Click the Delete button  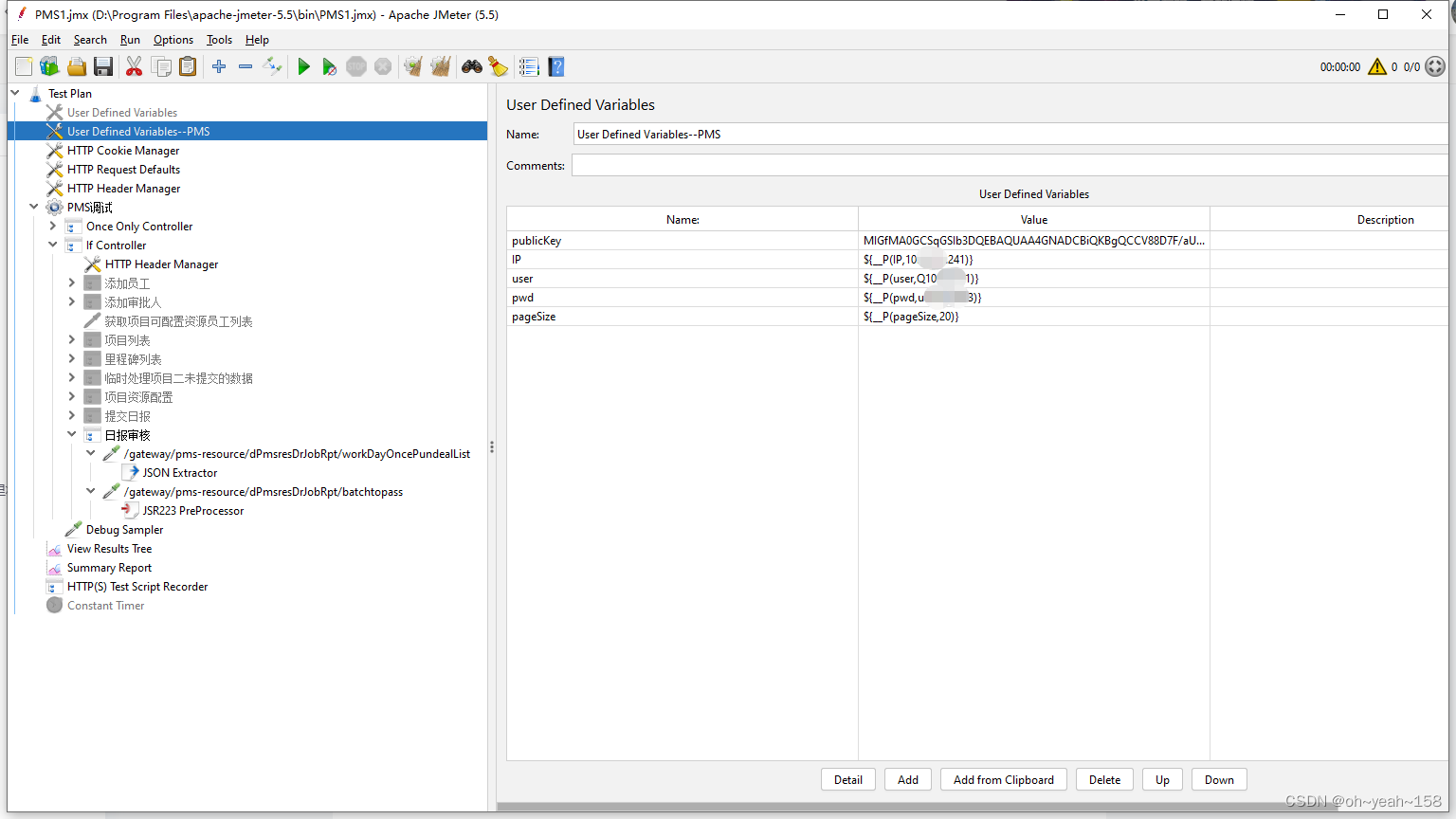[1104, 779]
